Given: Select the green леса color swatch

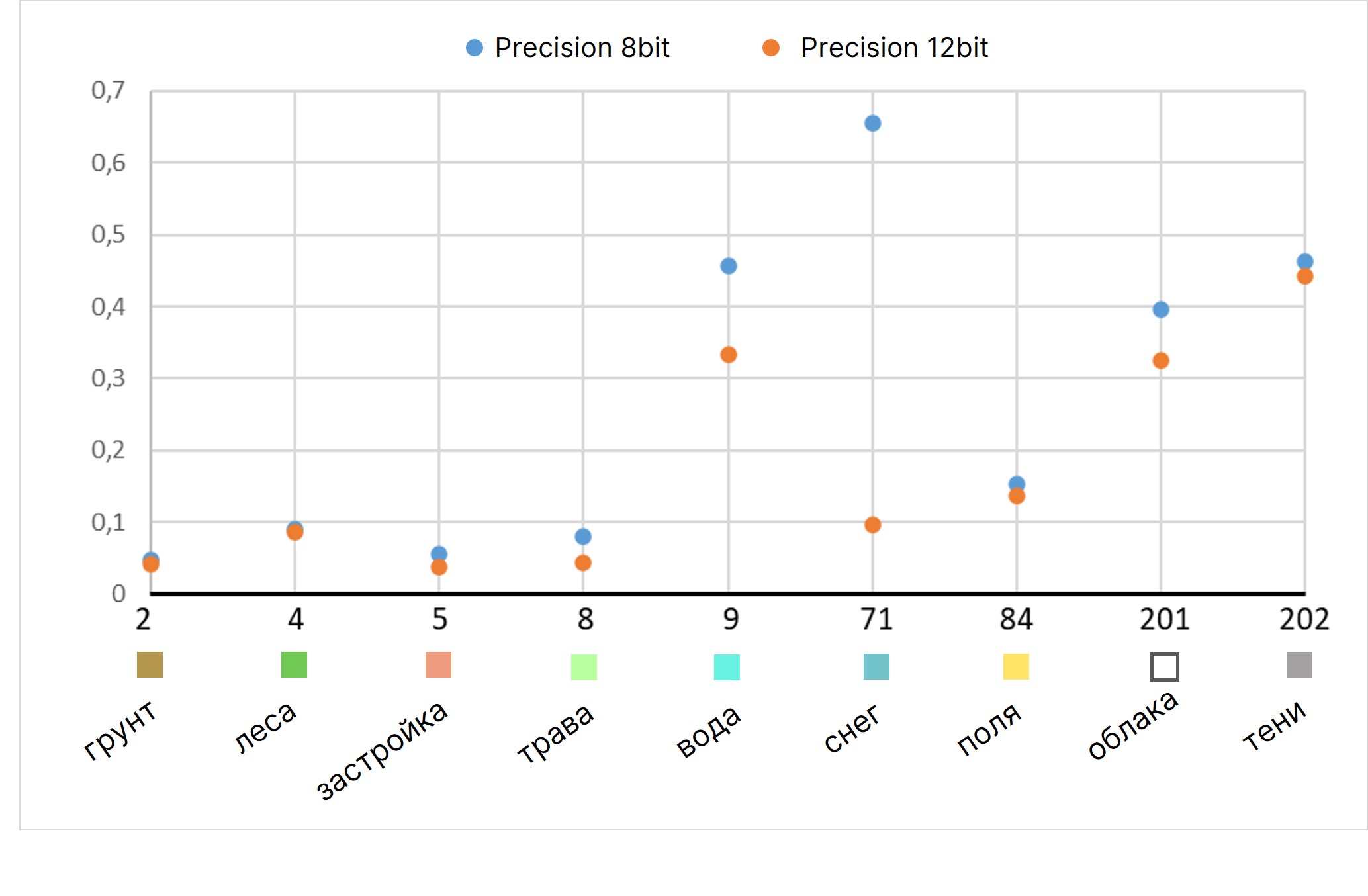Looking at the screenshot, I should (294, 664).
